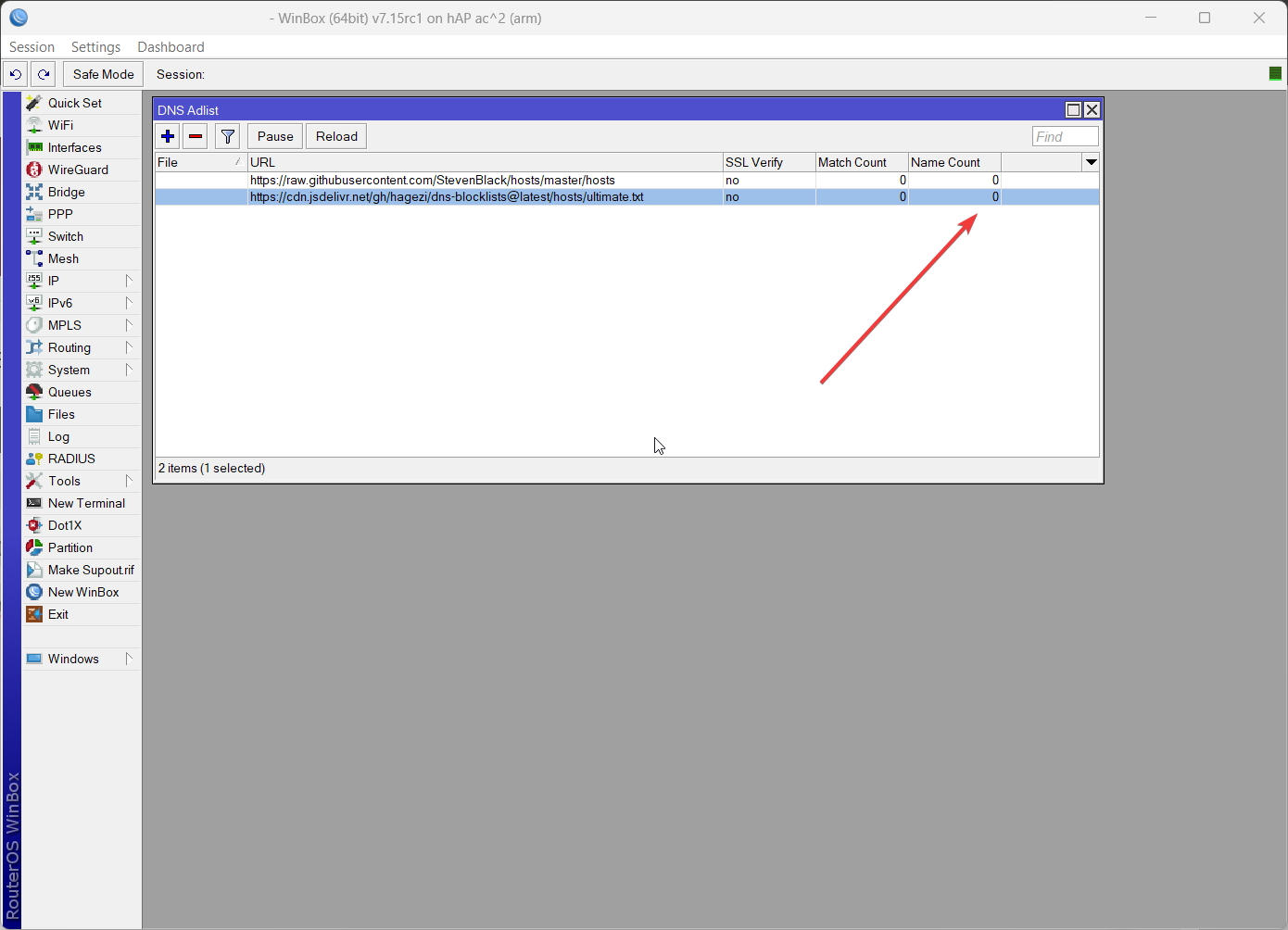Open the Mesh section
The image size is (1288, 930).
coord(82,258)
